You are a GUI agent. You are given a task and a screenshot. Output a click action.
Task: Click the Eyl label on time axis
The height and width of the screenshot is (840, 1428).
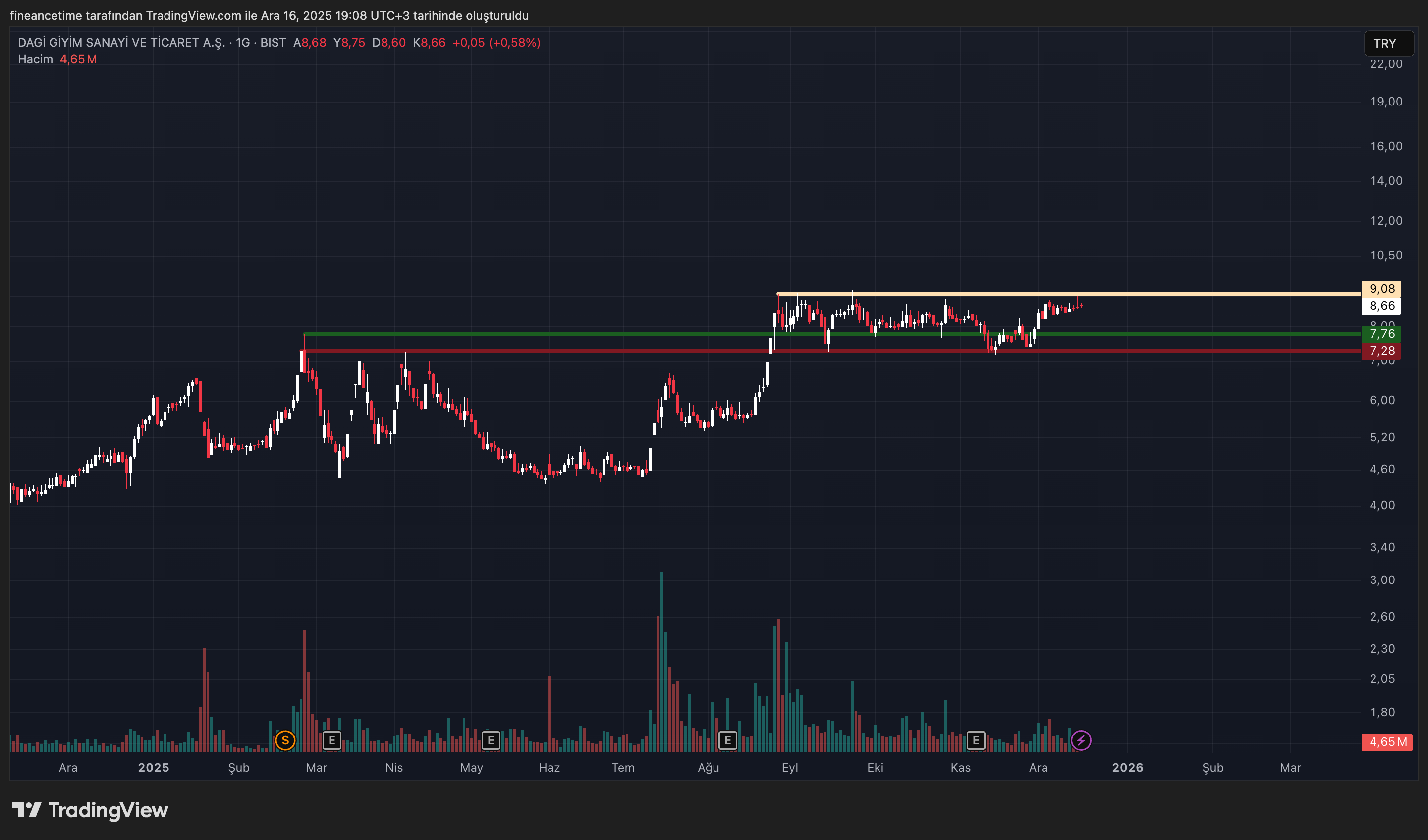(x=789, y=768)
